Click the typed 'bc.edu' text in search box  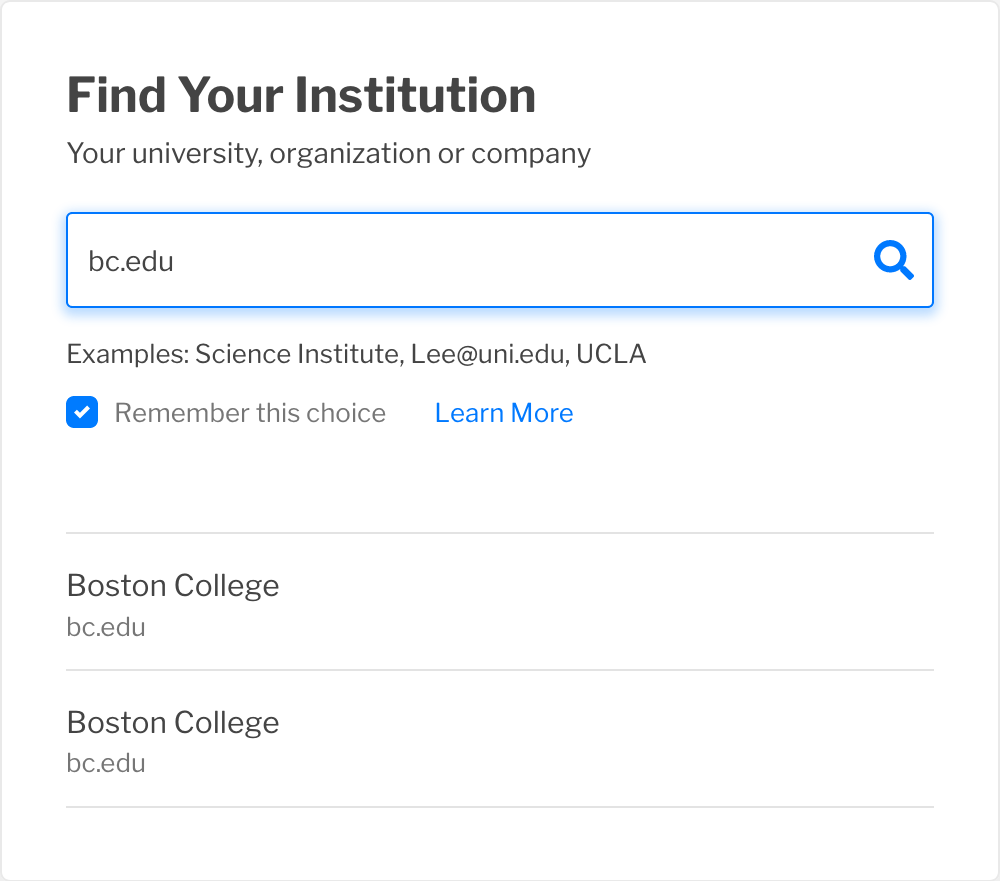[131, 261]
